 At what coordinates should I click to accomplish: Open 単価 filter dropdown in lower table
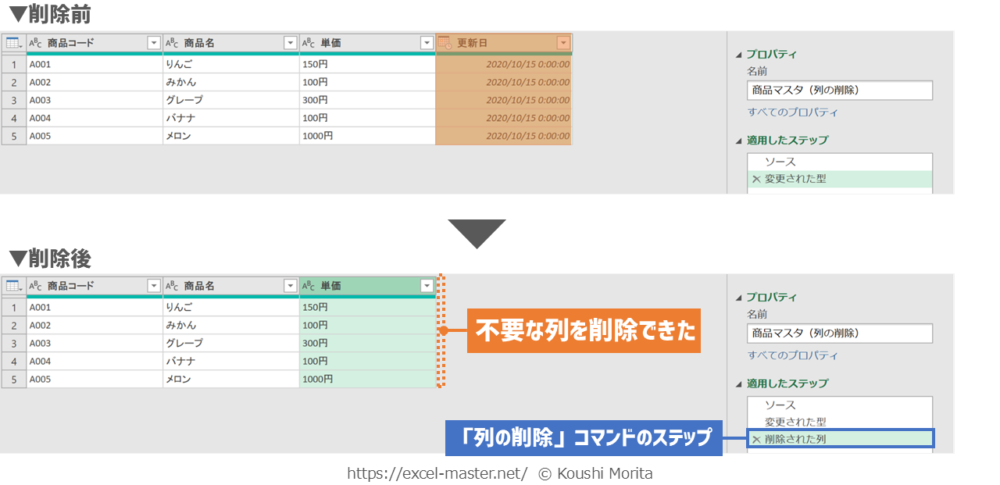pos(427,286)
